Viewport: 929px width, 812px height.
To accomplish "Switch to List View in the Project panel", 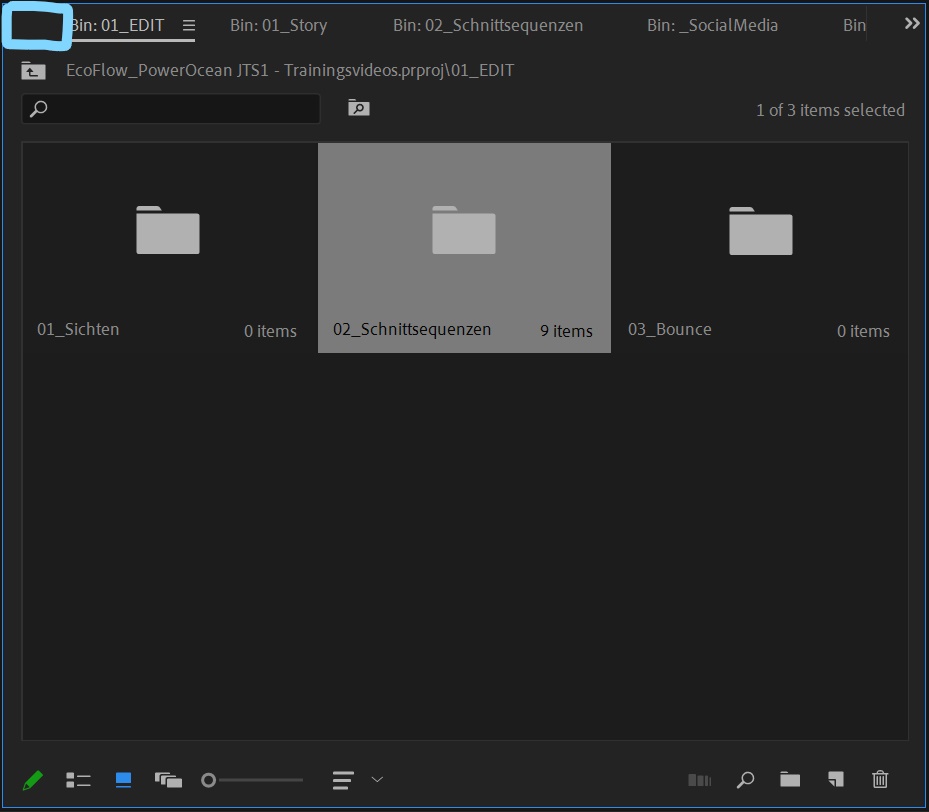I will tap(78, 780).
